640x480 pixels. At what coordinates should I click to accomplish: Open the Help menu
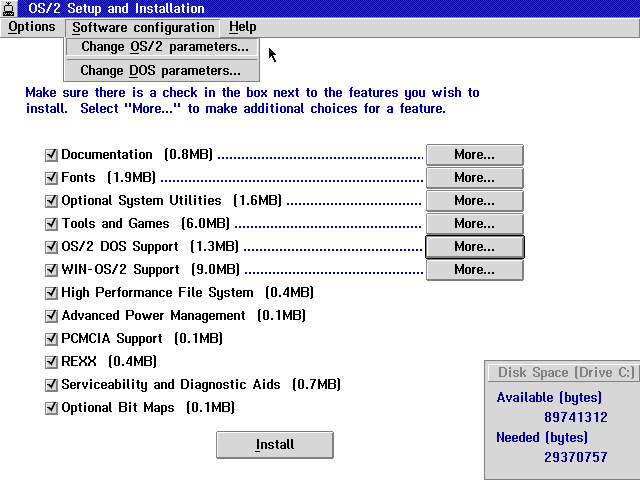point(242,27)
